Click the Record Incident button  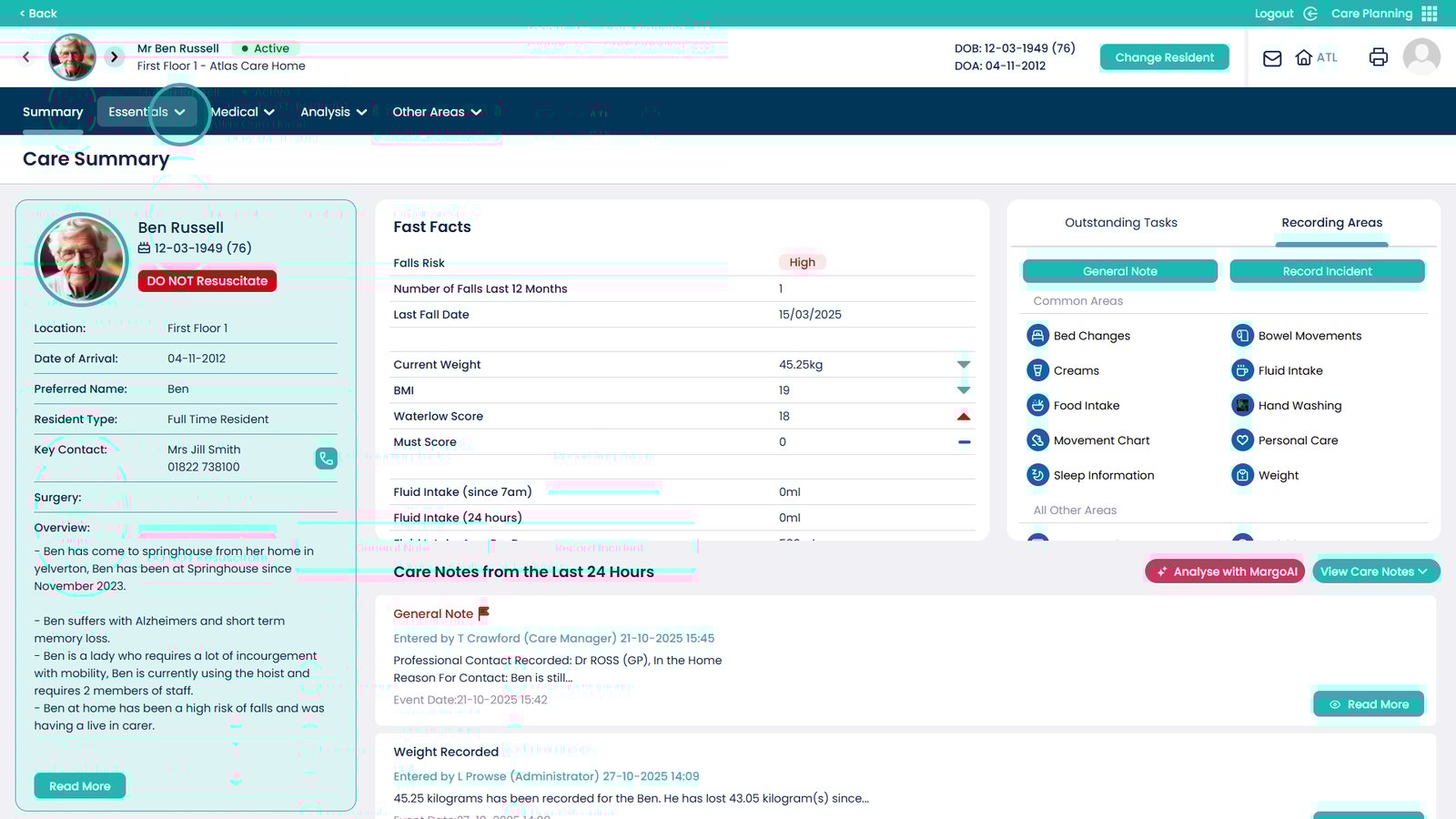click(x=1327, y=271)
